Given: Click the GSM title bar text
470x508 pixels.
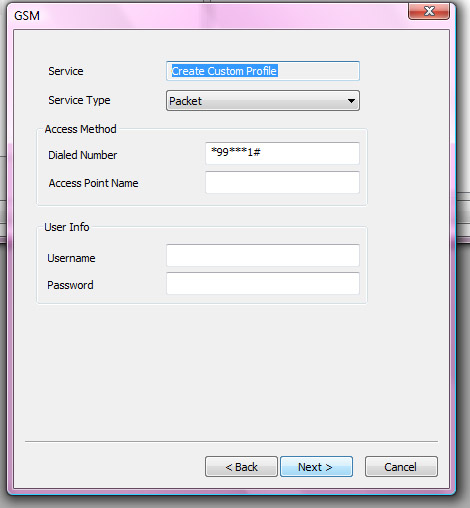Looking at the screenshot, I should click(27, 16).
